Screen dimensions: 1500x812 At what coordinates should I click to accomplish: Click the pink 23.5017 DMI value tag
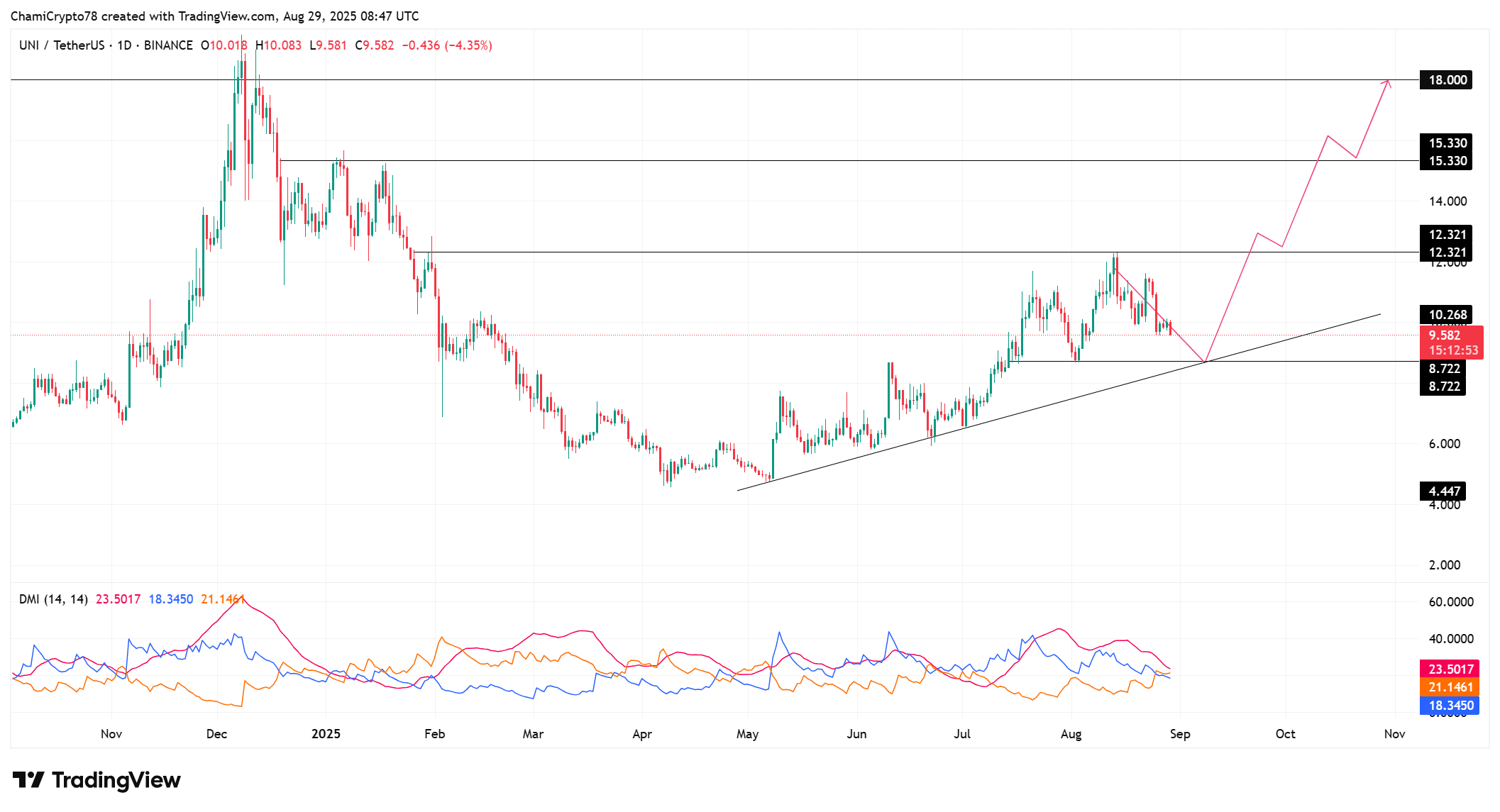click(1450, 669)
